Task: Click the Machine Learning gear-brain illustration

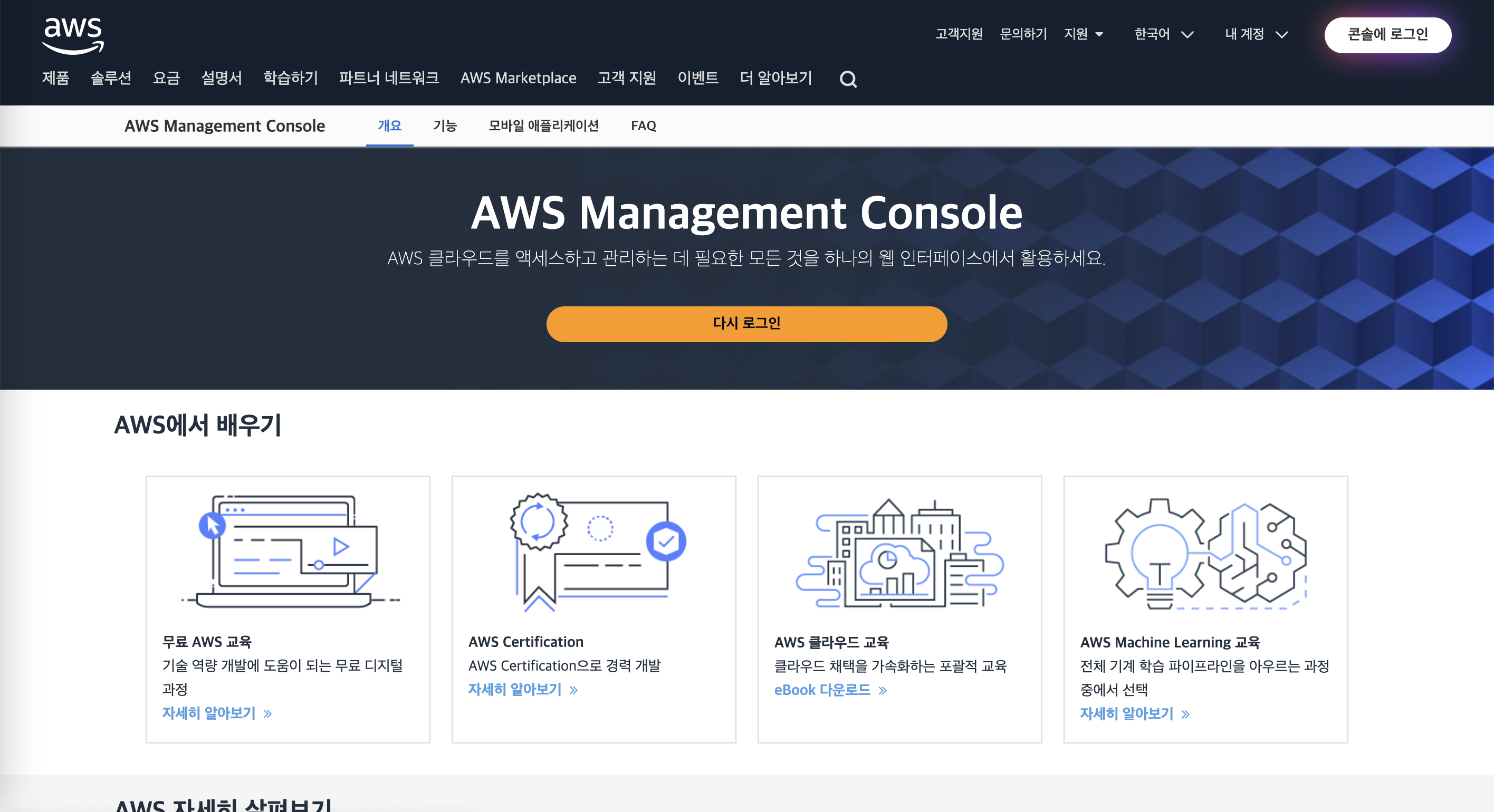Action: click(x=1205, y=553)
